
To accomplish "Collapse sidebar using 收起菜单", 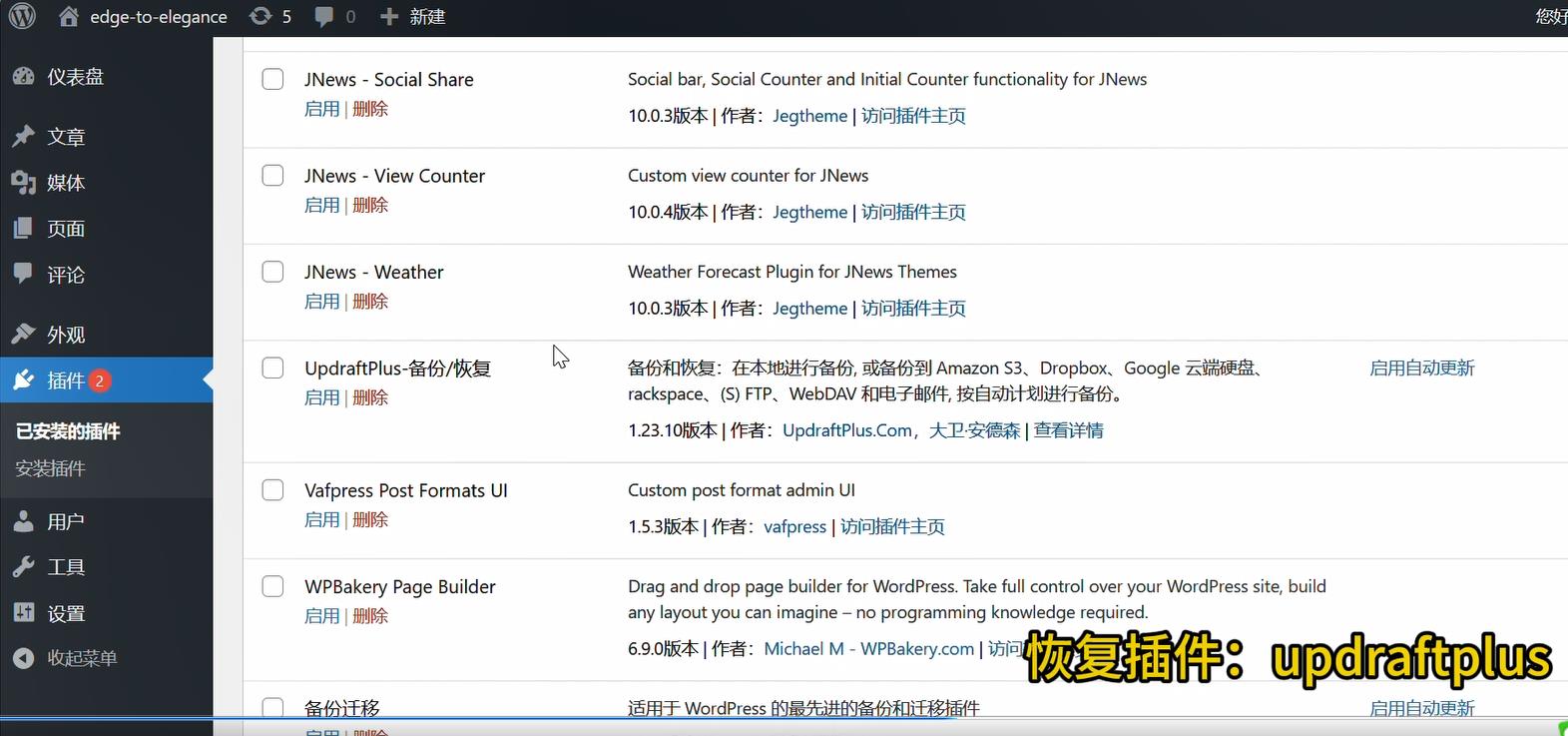I will [x=82, y=658].
